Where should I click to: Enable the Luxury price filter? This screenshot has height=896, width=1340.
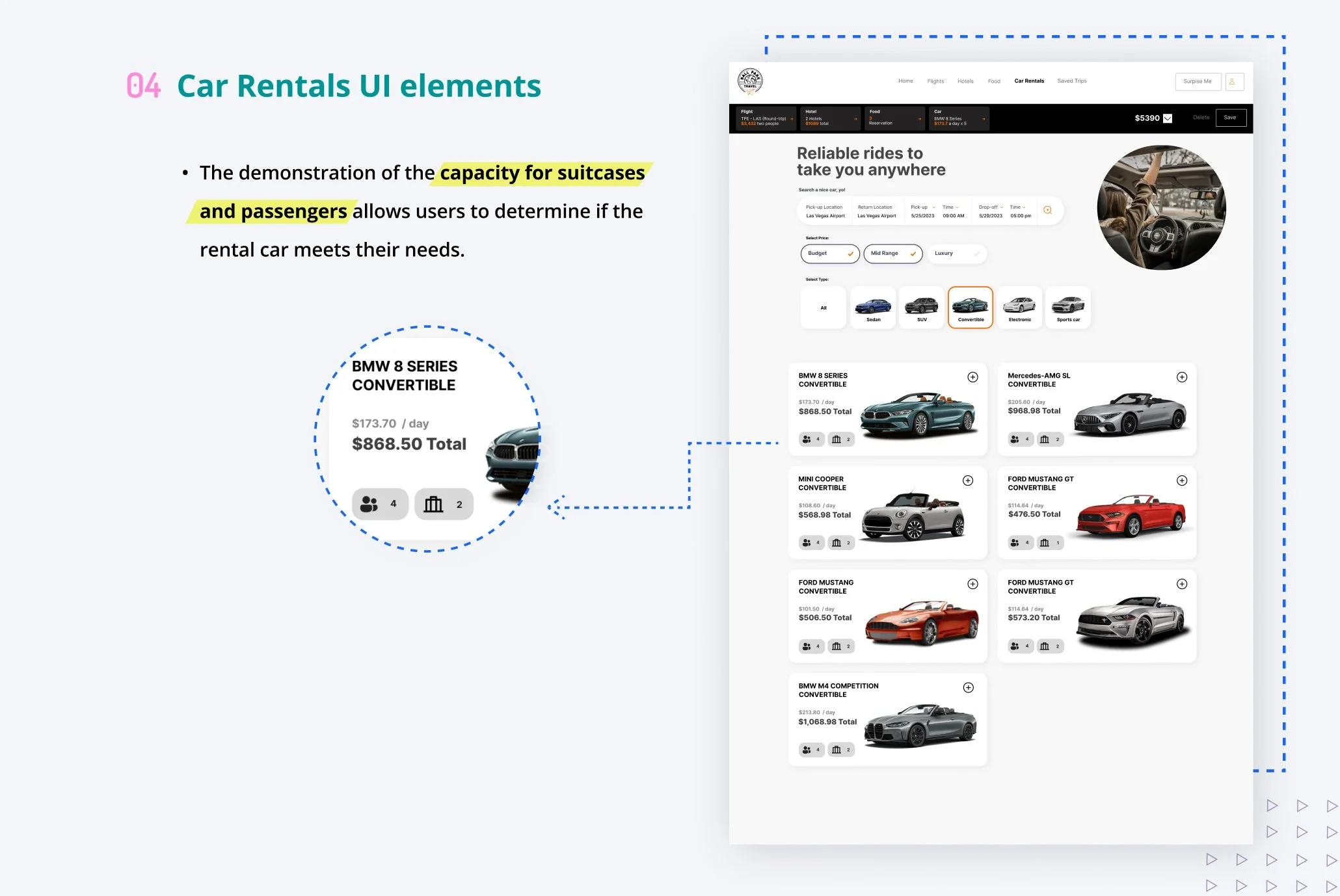(x=956, y=254)
